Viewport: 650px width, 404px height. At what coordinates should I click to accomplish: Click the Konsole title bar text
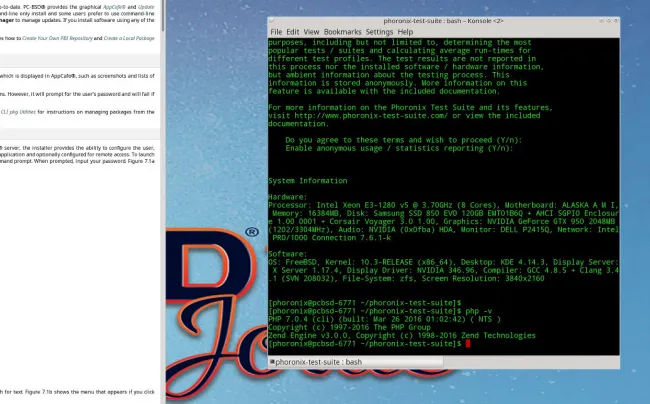(x=443, y=21)
